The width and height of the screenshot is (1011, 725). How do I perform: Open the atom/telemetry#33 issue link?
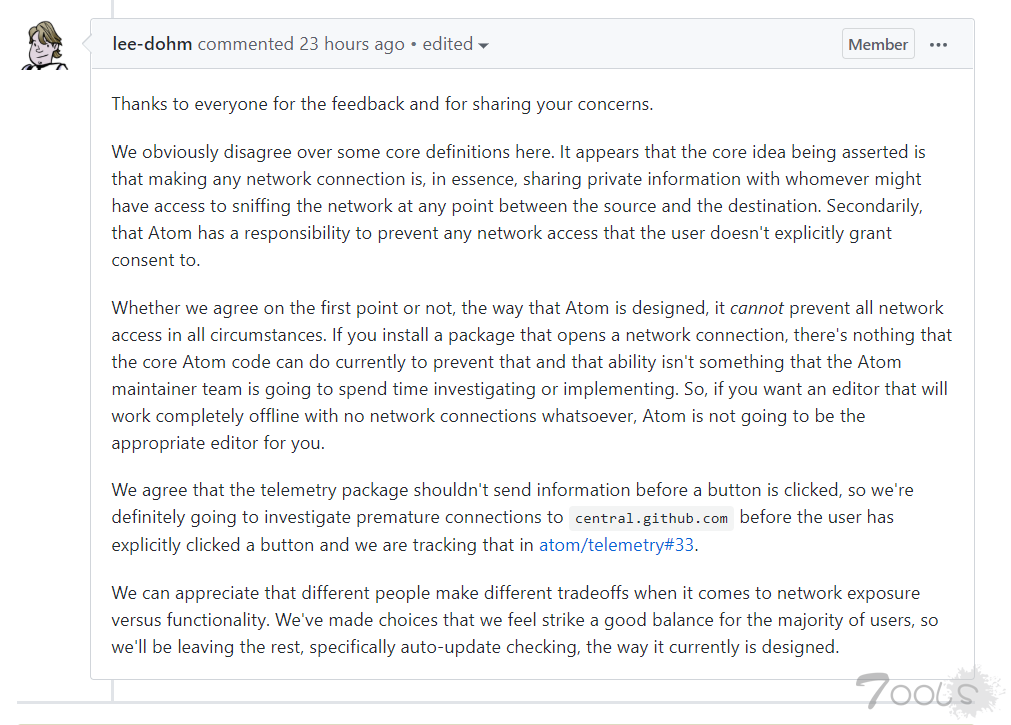(616, 545)
